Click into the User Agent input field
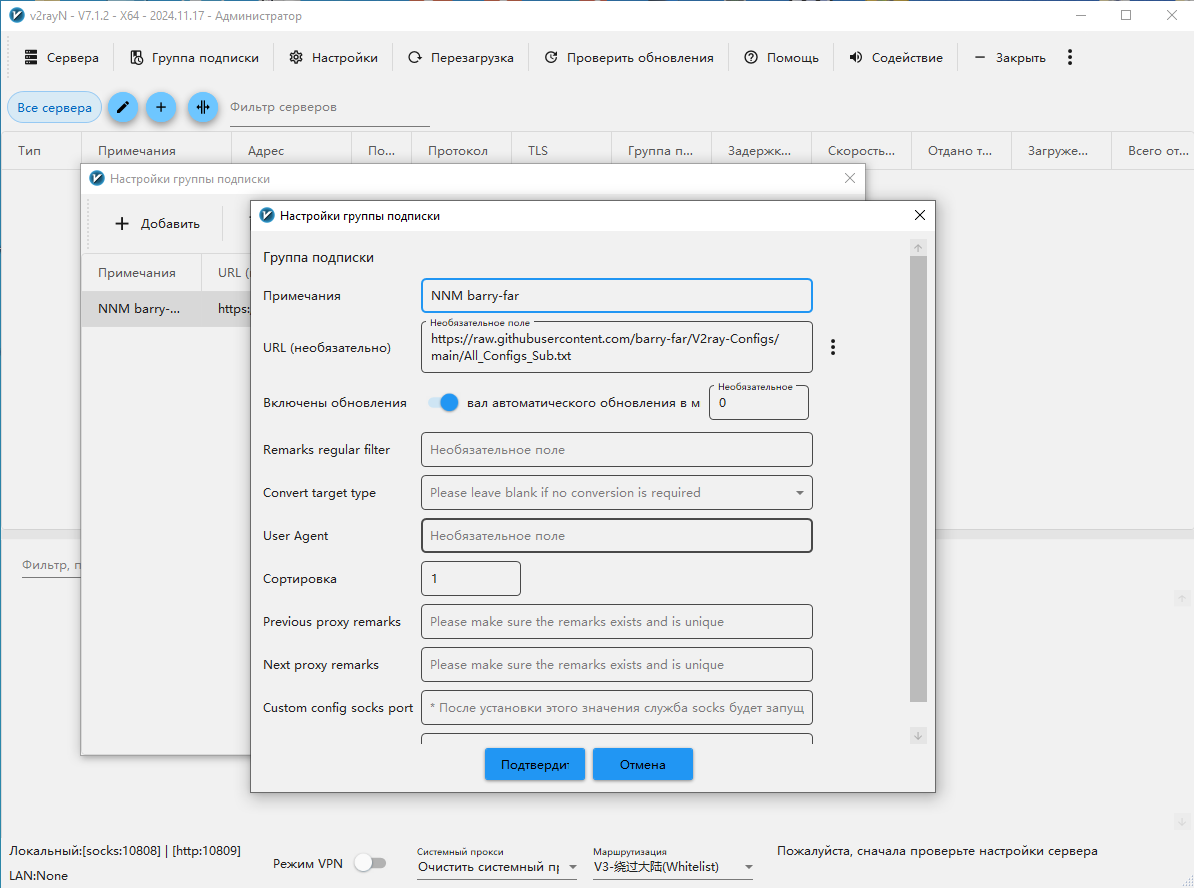1194x888 pixels. pyautogui.click(x=616, y=536)
